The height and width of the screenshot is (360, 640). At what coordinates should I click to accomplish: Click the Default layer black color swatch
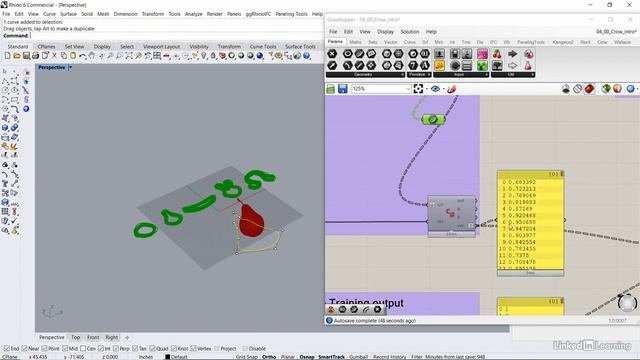click(167, 357)
